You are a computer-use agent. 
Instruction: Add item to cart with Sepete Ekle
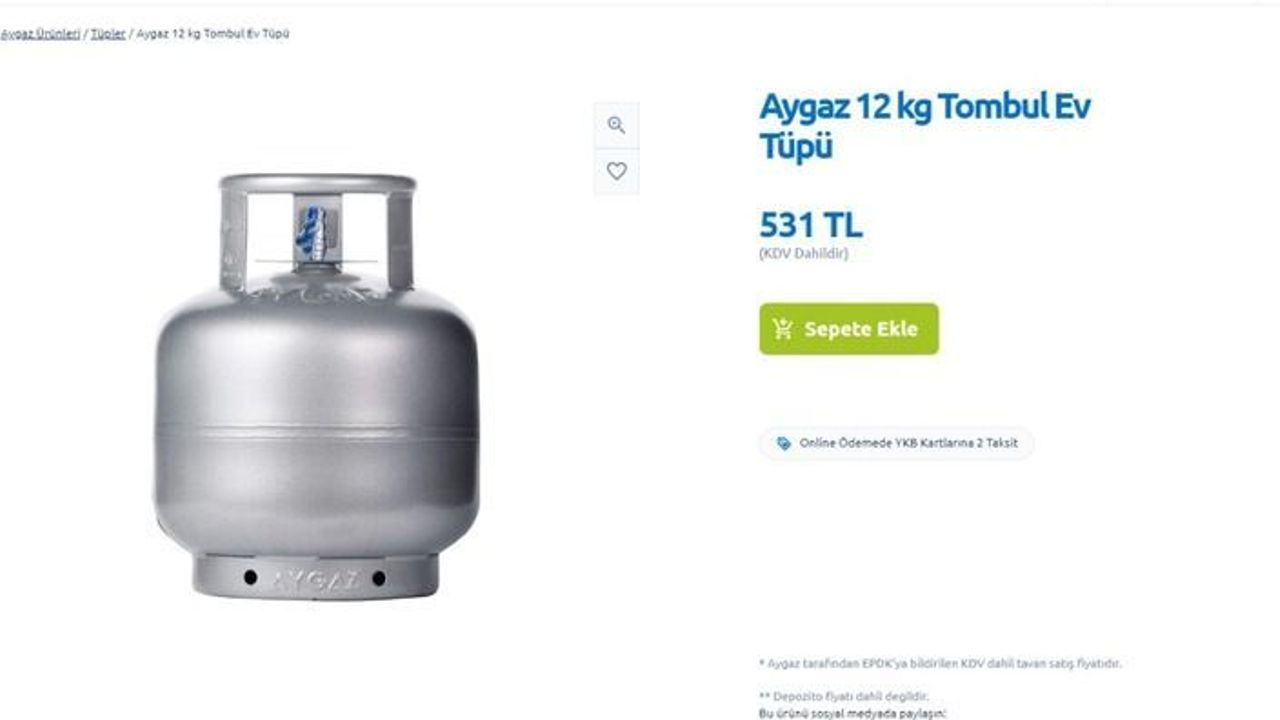point(849,329)
